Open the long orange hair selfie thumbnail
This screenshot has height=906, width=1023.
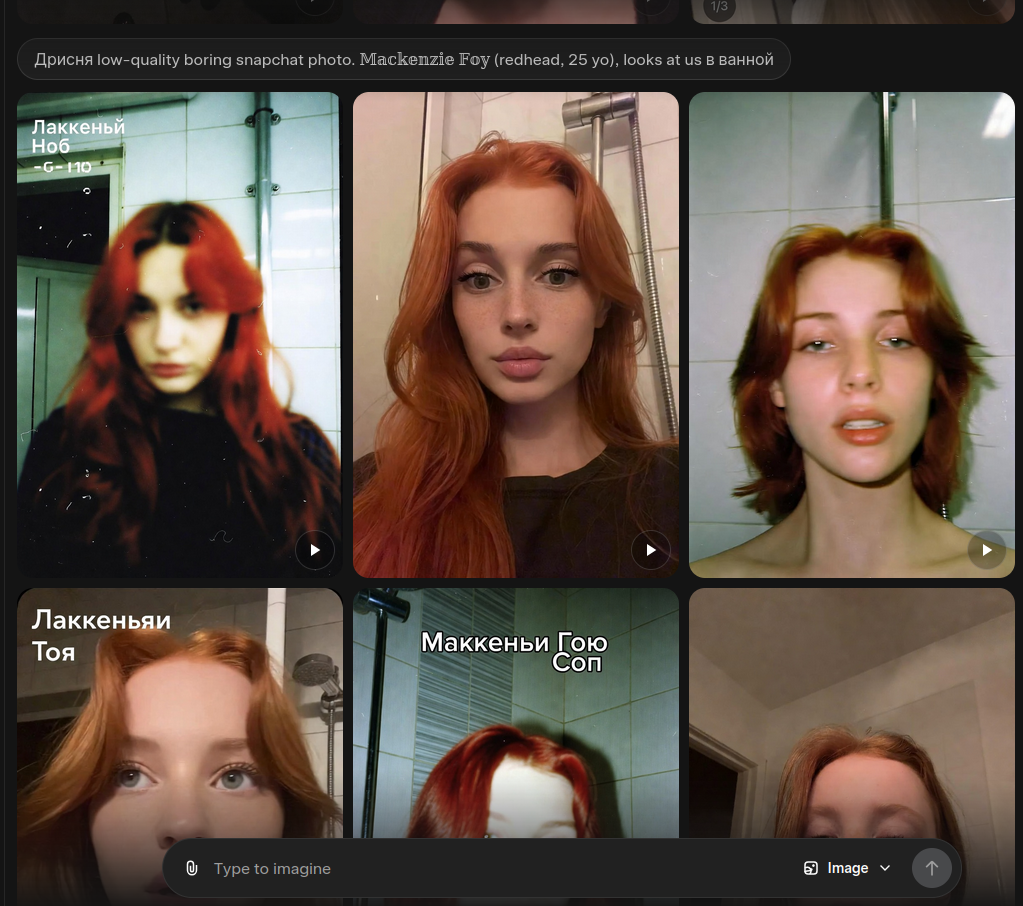515,335
